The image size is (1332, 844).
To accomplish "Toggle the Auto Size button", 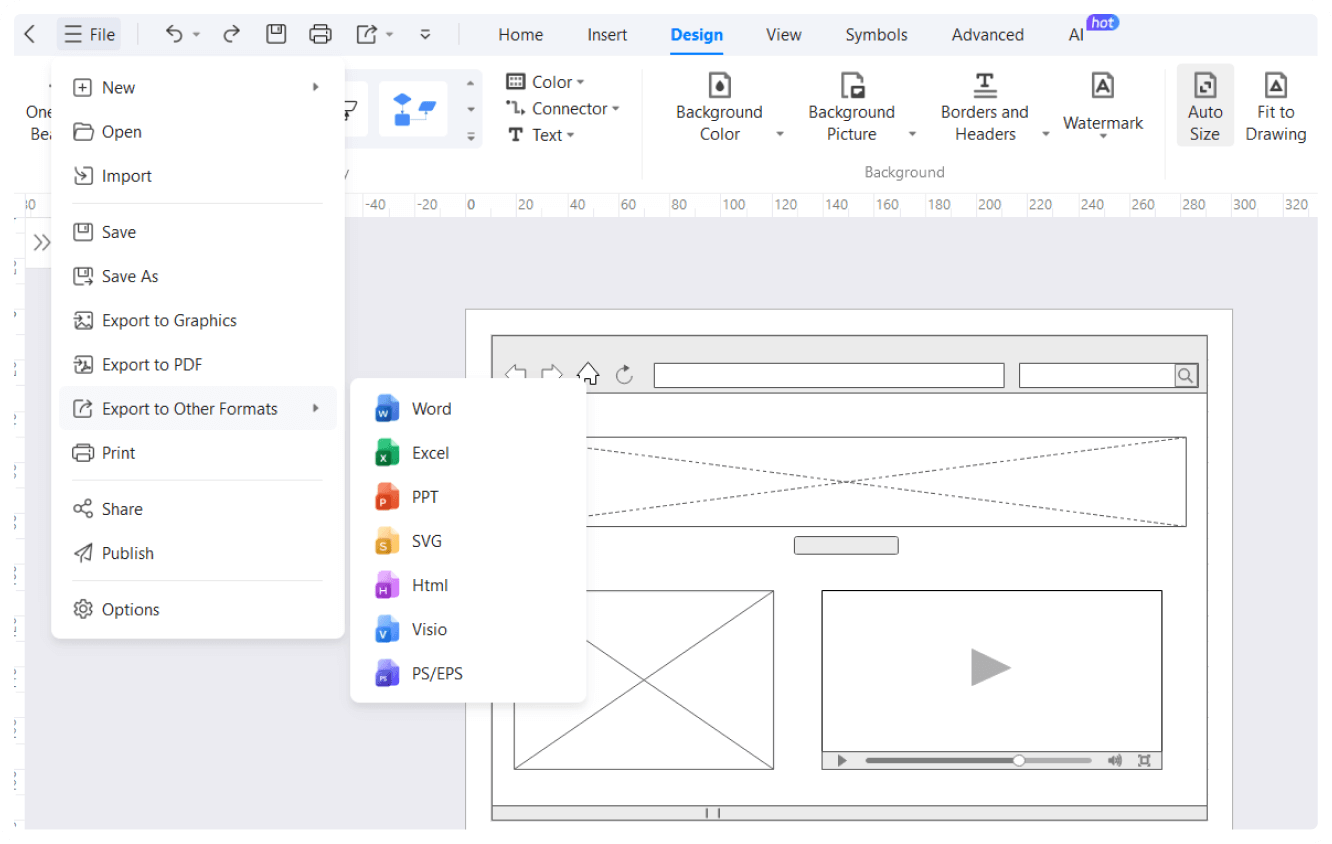I will (1205, 107).
